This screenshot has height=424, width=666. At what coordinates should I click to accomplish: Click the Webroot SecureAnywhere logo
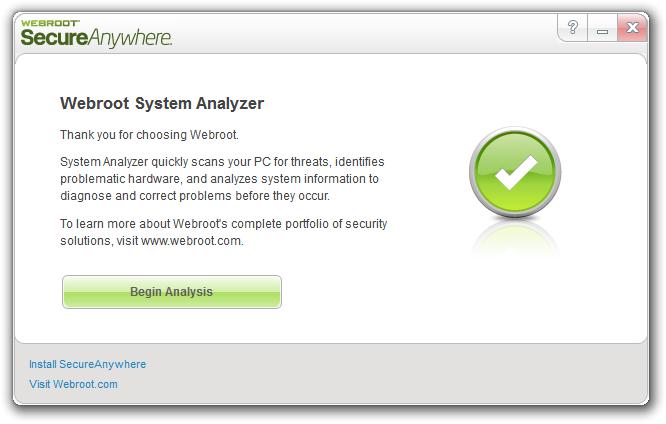pyautogui.click(x=96, y=33)
